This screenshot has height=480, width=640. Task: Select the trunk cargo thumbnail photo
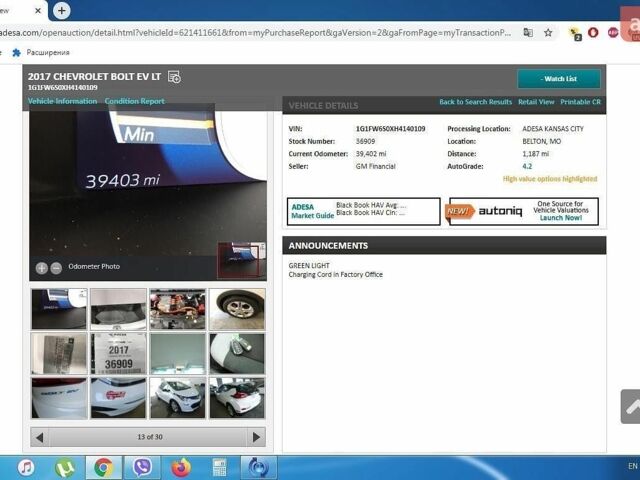118,309
